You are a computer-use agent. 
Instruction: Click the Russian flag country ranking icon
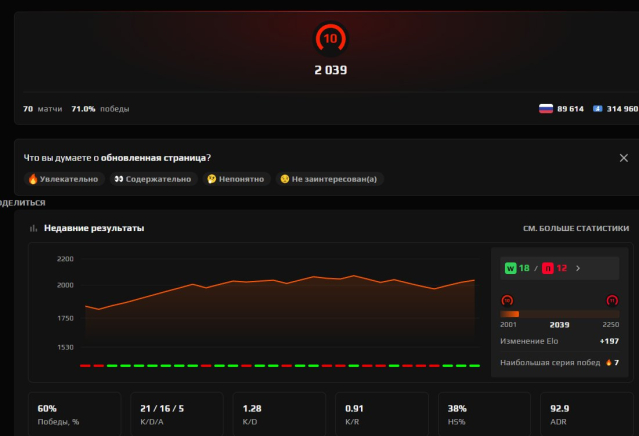pos(544,109)
